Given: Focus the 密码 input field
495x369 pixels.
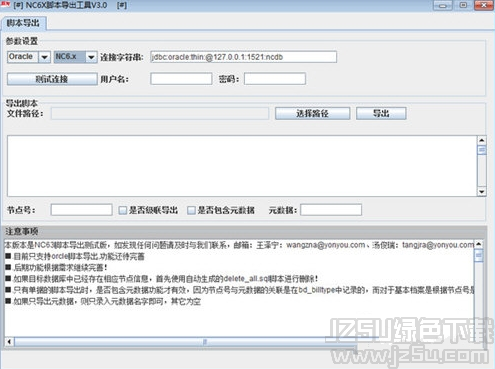Looking at the screenshot, I should tap(275, 79).
